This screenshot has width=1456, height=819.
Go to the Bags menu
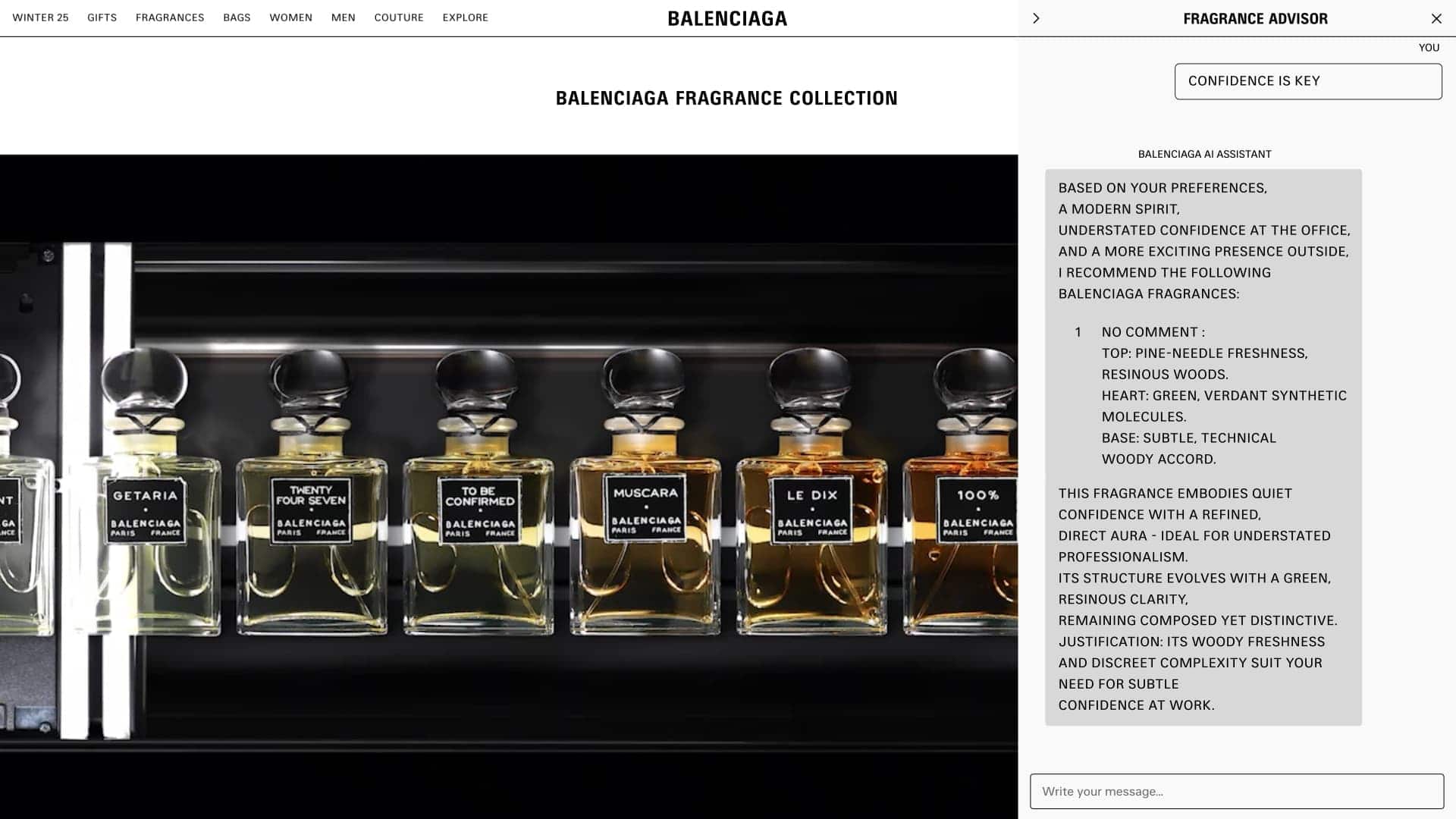[x=237, y=17]
